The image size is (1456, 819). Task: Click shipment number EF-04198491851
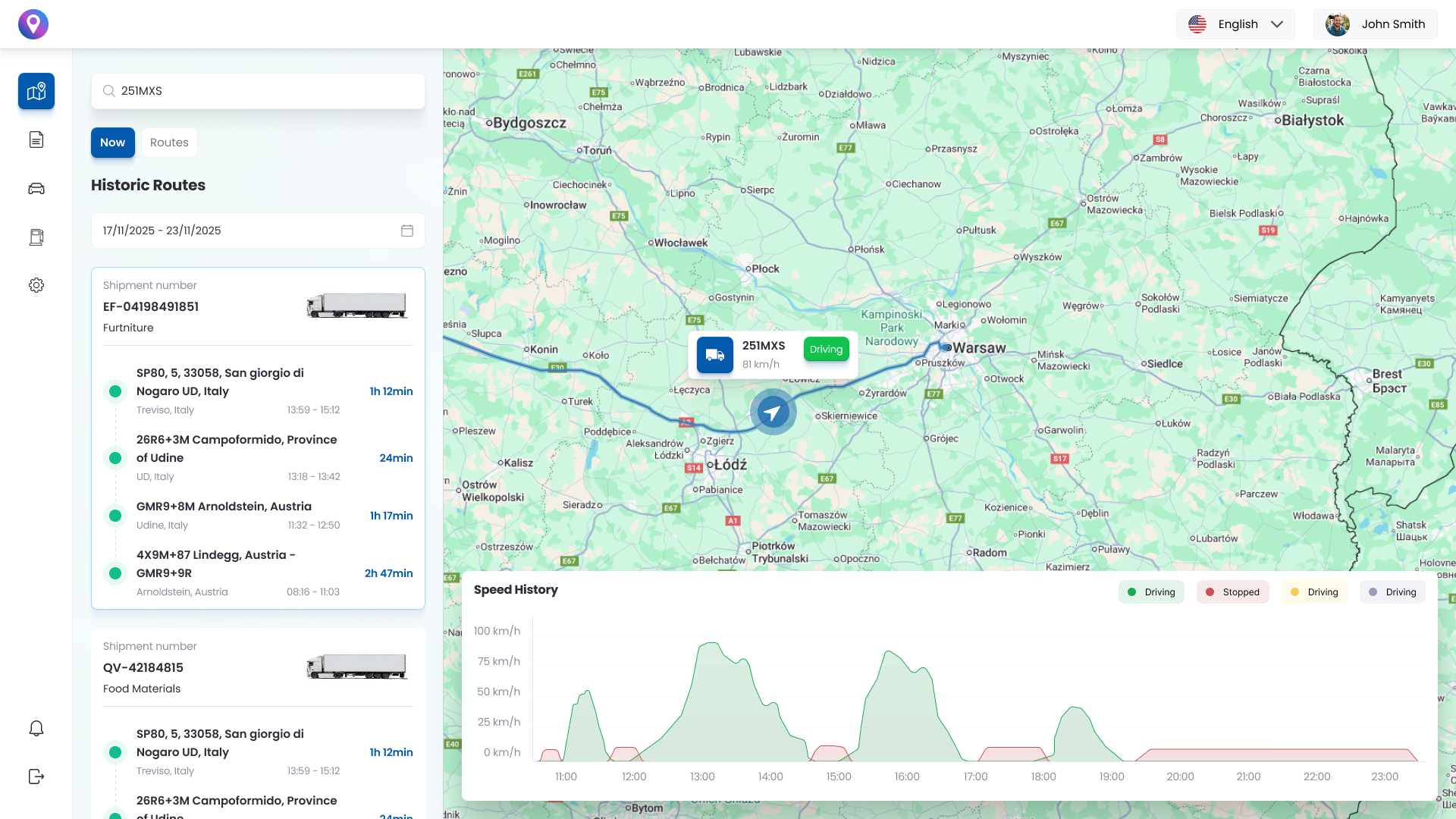coord(151,307)
